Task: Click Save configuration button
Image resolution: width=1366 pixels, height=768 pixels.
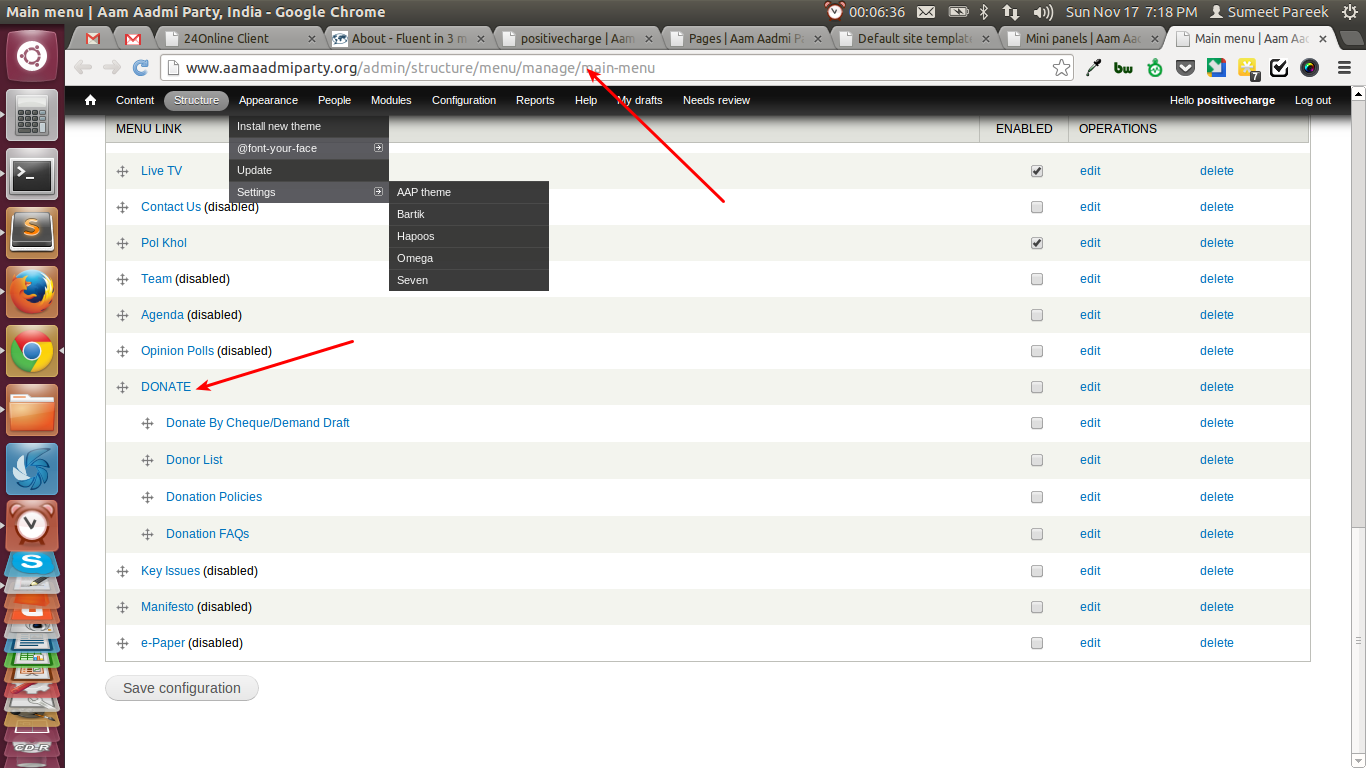Action: point(182,688)
